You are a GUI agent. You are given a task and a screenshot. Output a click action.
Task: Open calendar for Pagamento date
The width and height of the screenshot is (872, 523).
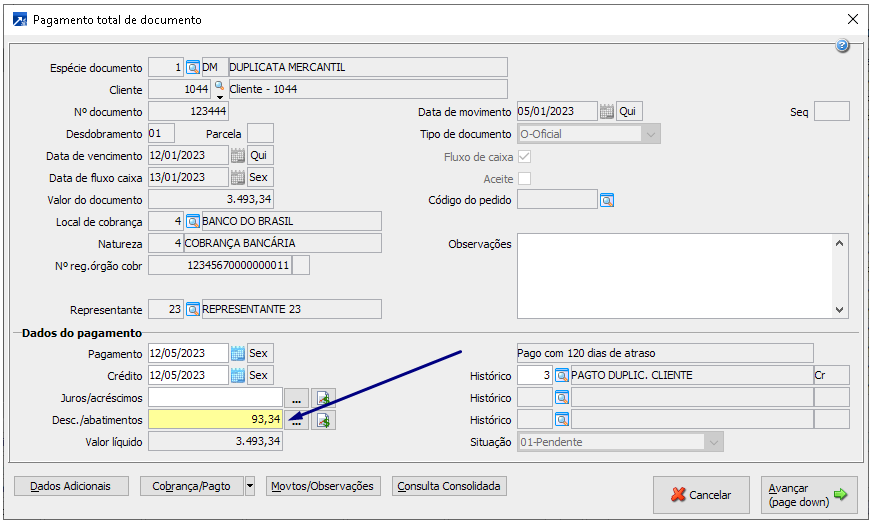point(238,353)
